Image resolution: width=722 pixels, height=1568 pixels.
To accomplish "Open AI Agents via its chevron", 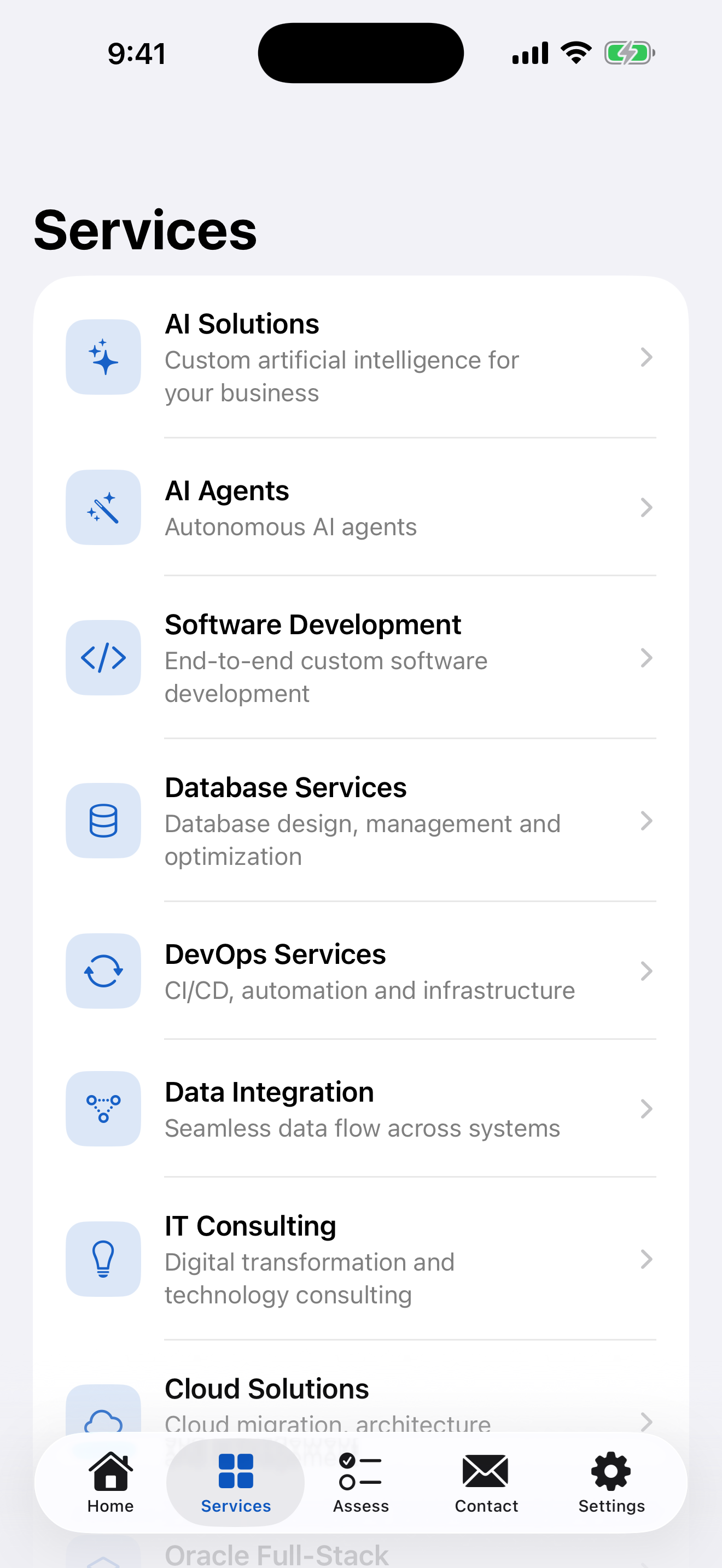I will tap(647, 508).
